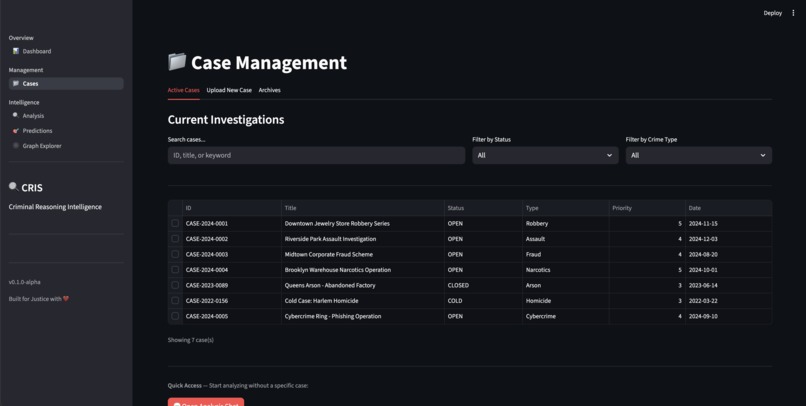Click the Open Analysis Chat button
806x406 pixels.
pyautogui.click(x=206, y=402)
